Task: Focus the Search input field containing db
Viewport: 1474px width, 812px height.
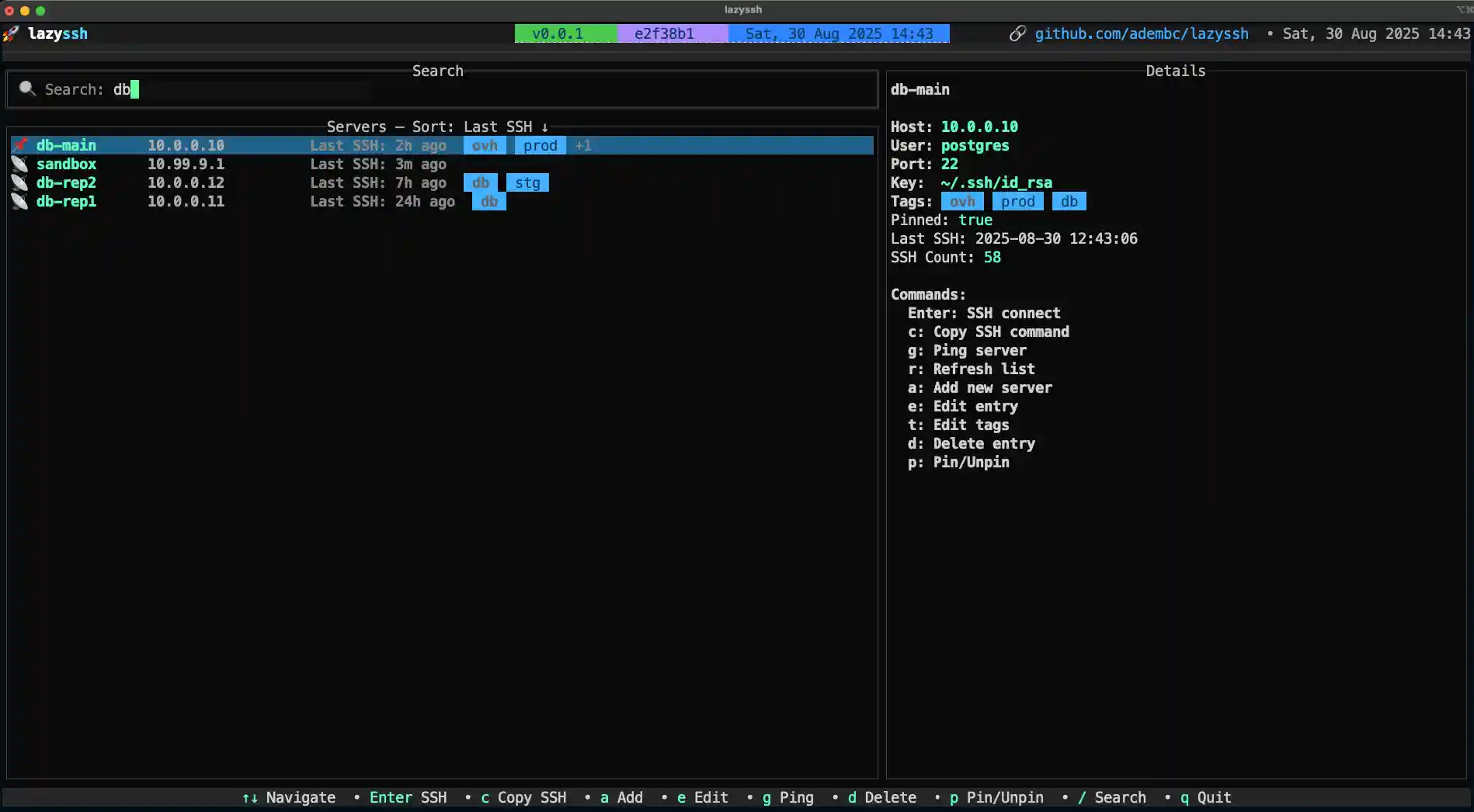Action: point(233,90)
